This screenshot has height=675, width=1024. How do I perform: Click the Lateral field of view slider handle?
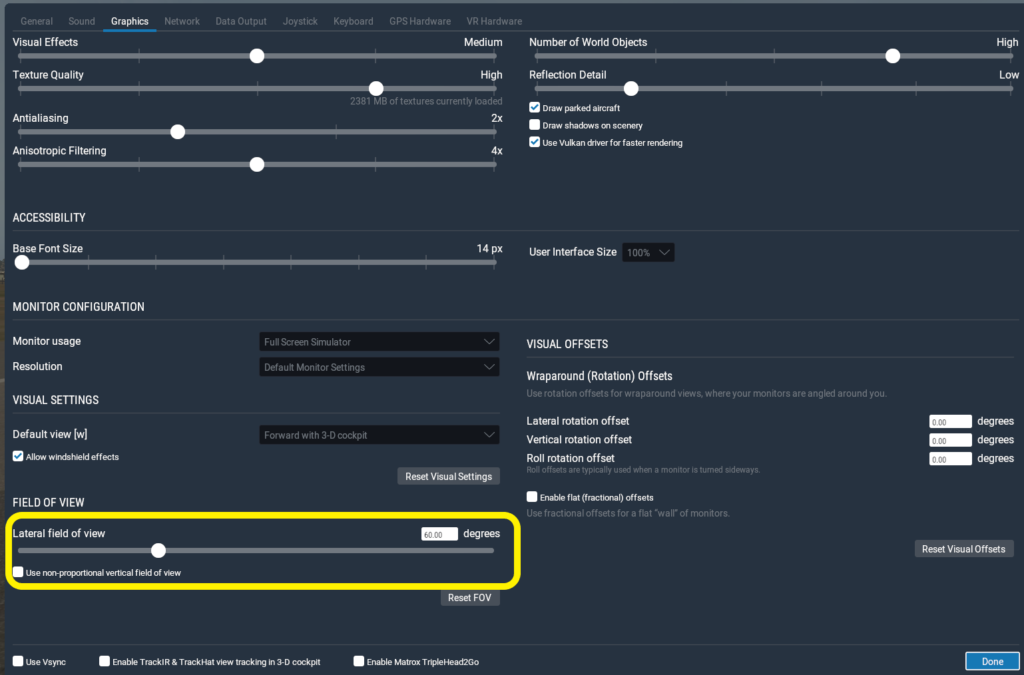158,550
